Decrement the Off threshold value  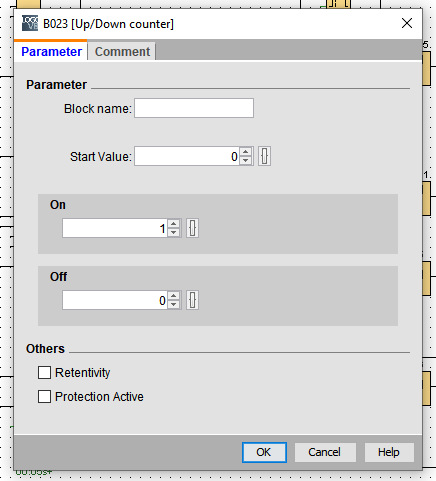(x=174, y=304)
